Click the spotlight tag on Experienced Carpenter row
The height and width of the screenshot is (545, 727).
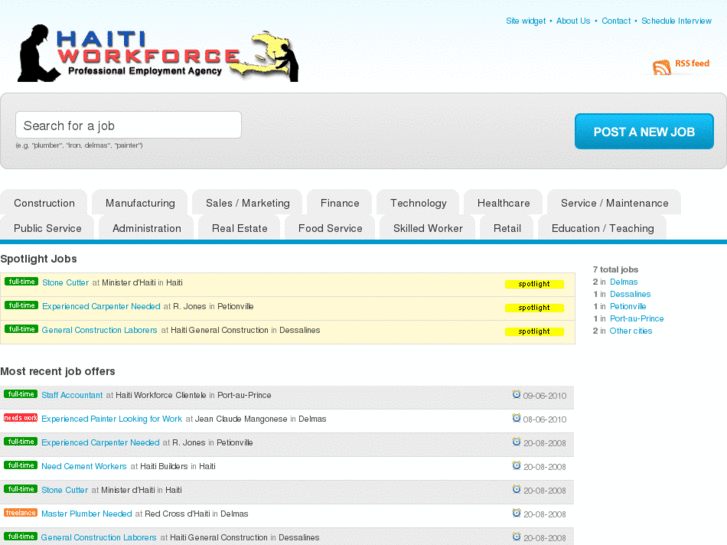coord(534,308)
